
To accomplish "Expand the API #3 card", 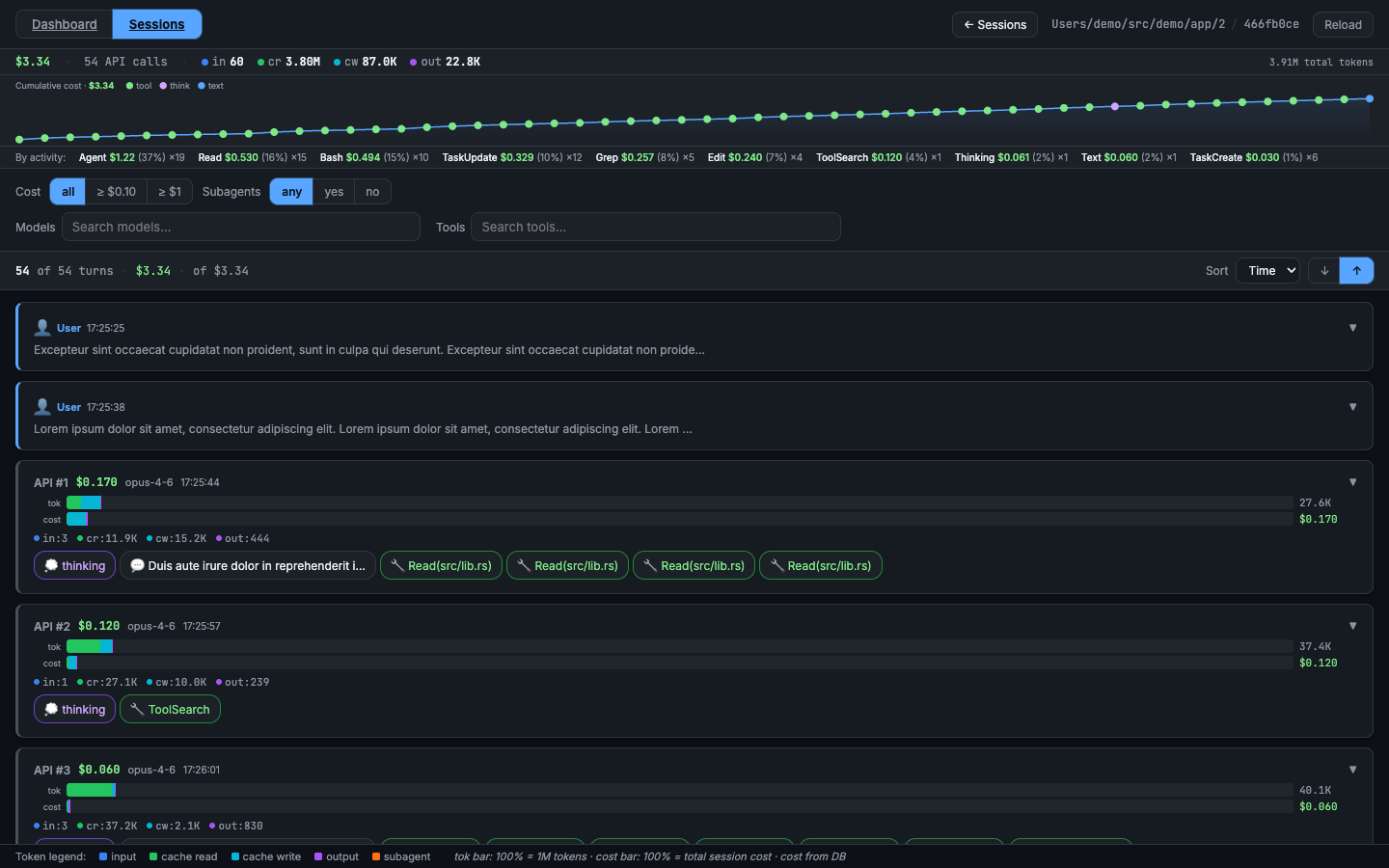I will click(x=1352, y=770).
